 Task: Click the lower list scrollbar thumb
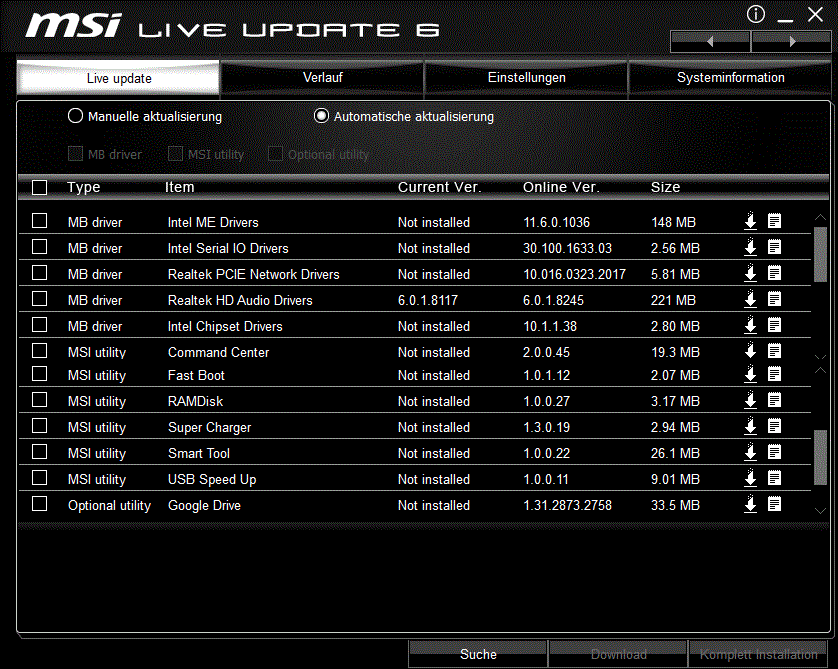pyautogui.click(x=820, y=457)
